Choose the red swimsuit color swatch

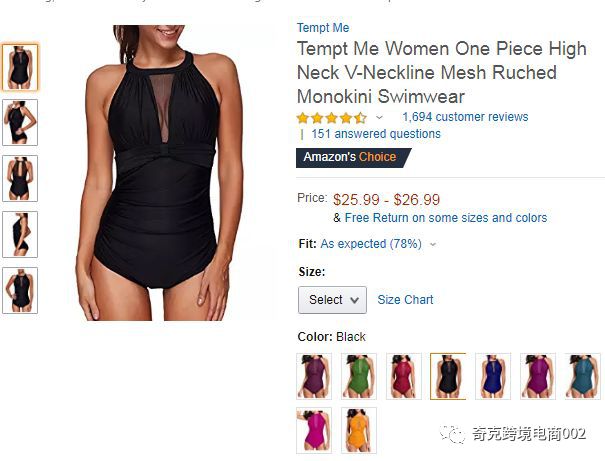404,376
